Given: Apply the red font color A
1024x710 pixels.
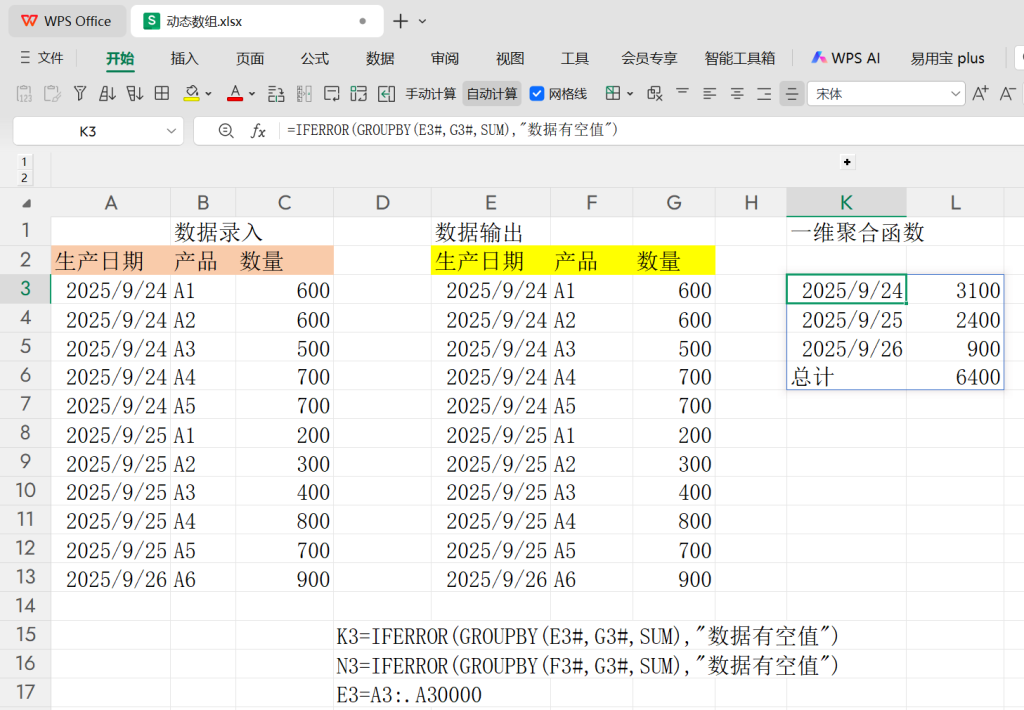Looking at the screenshot, I should click(x=235, y=94).
